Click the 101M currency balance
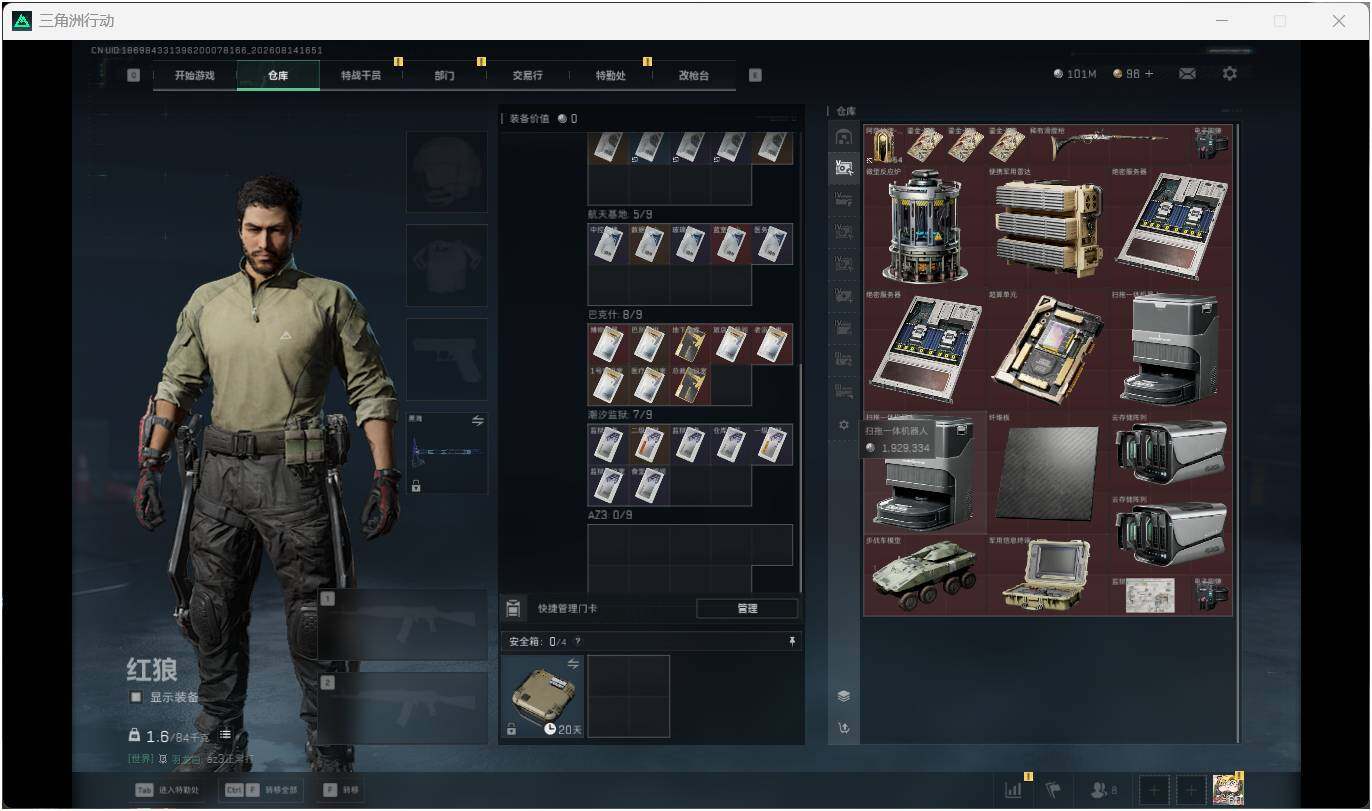1372x811 pixels. tap(1075, 74)
